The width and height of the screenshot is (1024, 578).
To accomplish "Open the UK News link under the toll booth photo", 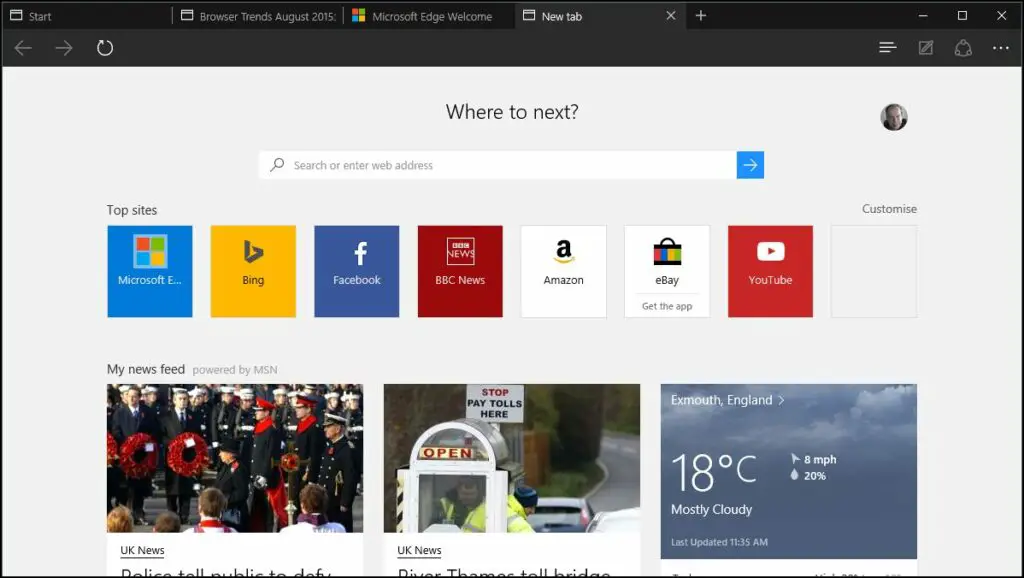I will 419,551.
